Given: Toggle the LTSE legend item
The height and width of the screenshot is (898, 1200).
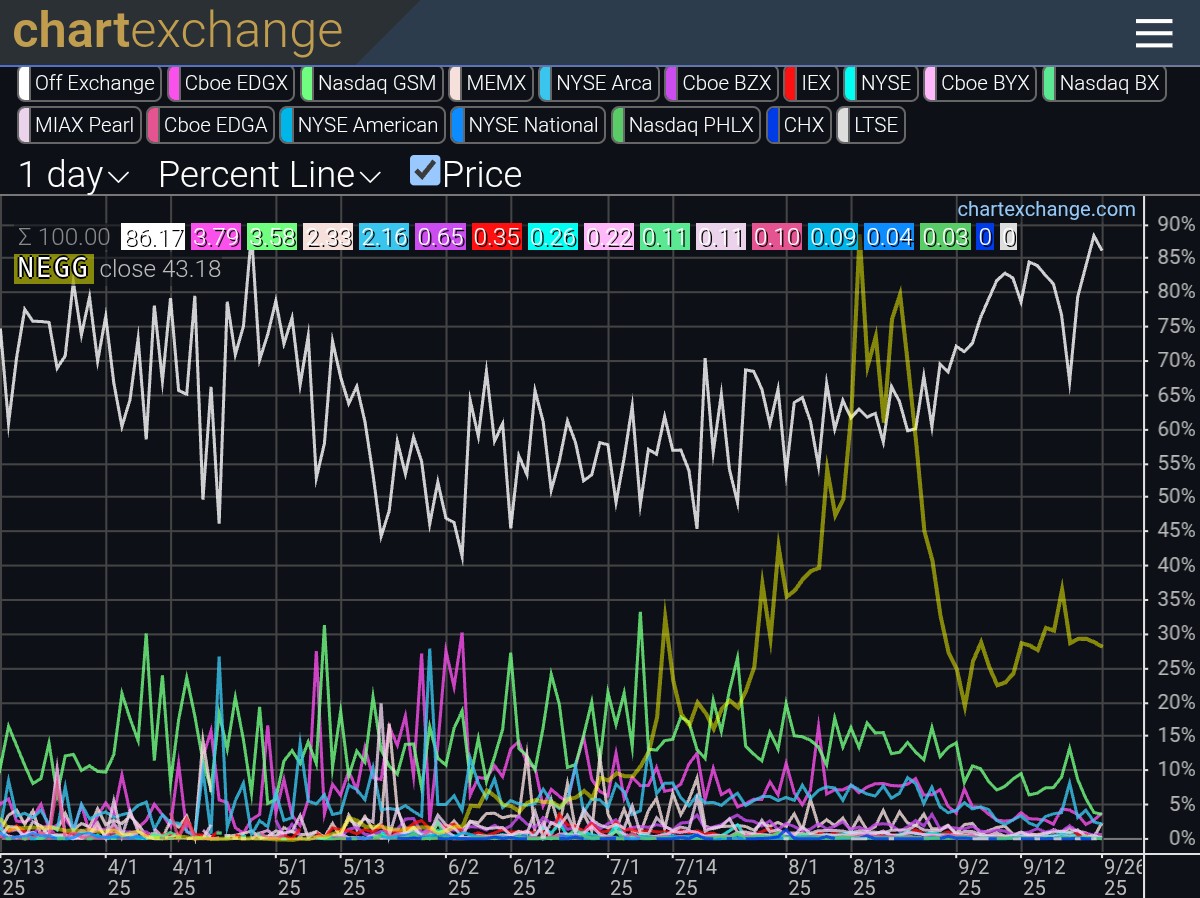Looking at the screenshot, I should pyautogui.click(x=870, y=125).
